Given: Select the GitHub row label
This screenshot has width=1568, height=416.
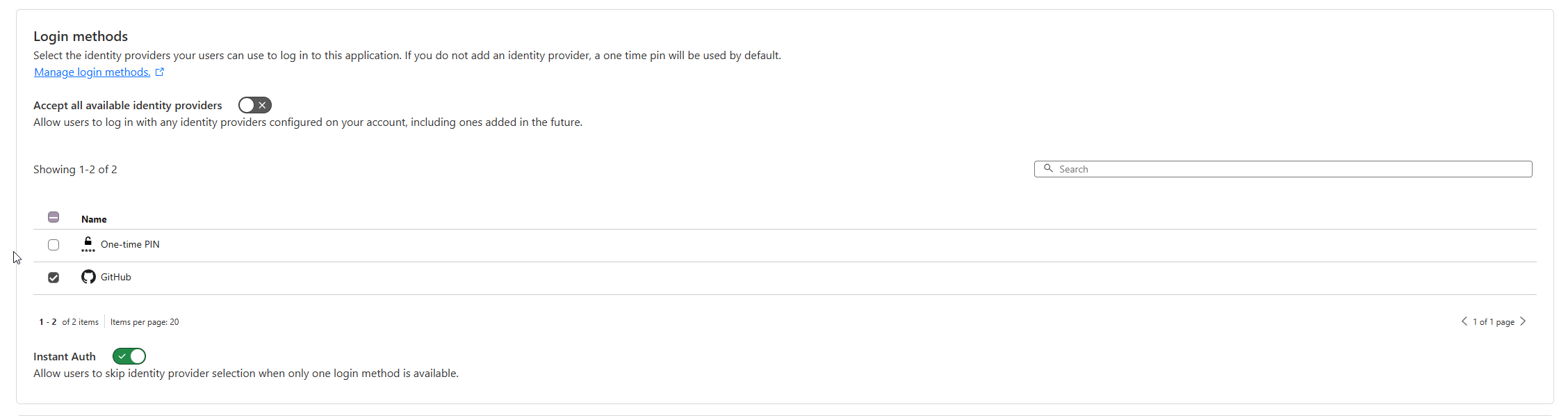Looking at the screenshot, I should 116,277.
